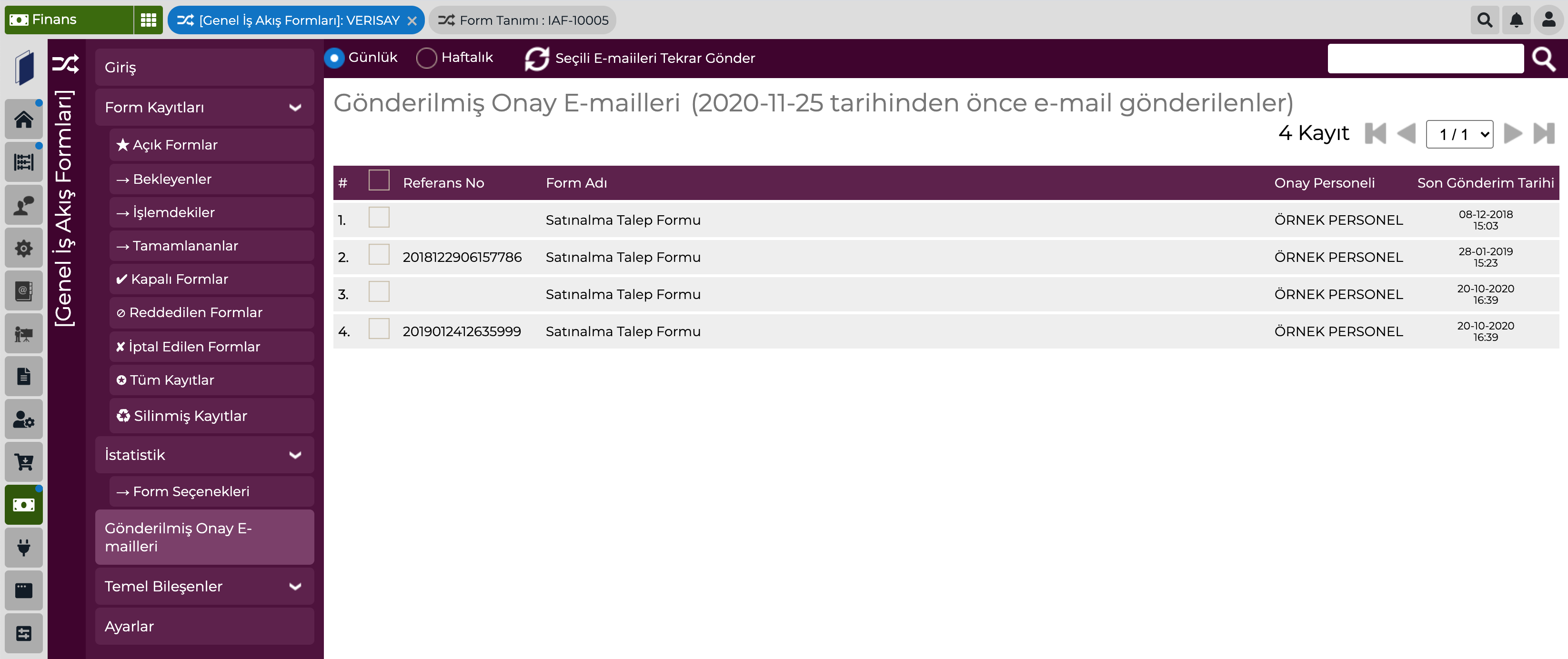The image size is (1568, 659).
Task: Click the shuffle icon above module title
Action: tap(66, 64)
